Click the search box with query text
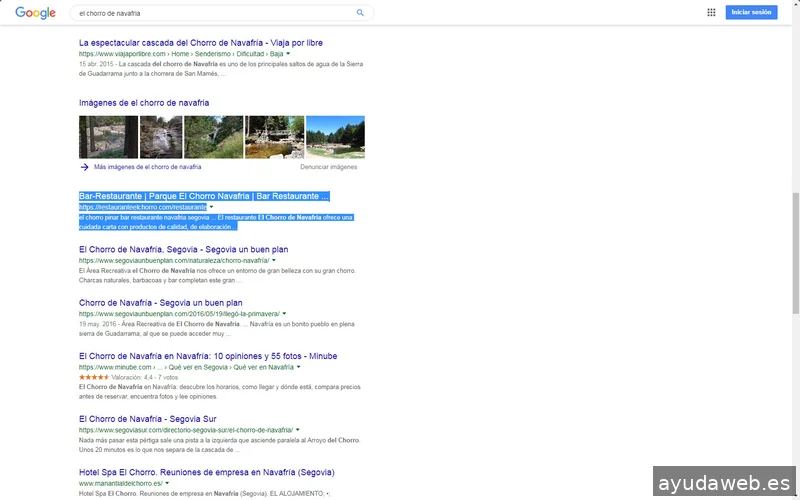The height and width of the screenshot is (500, 800). 210,13
